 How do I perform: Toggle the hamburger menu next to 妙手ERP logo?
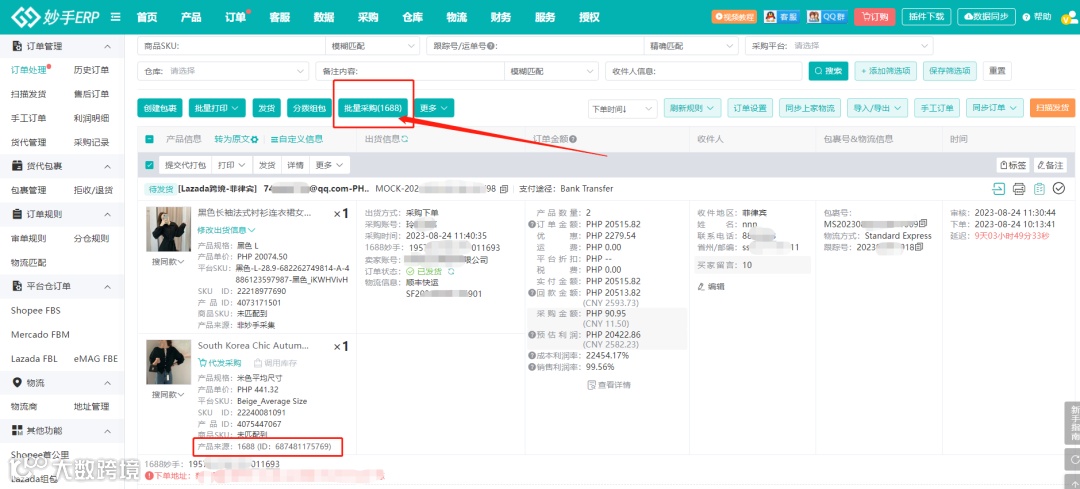coord(116,17)
